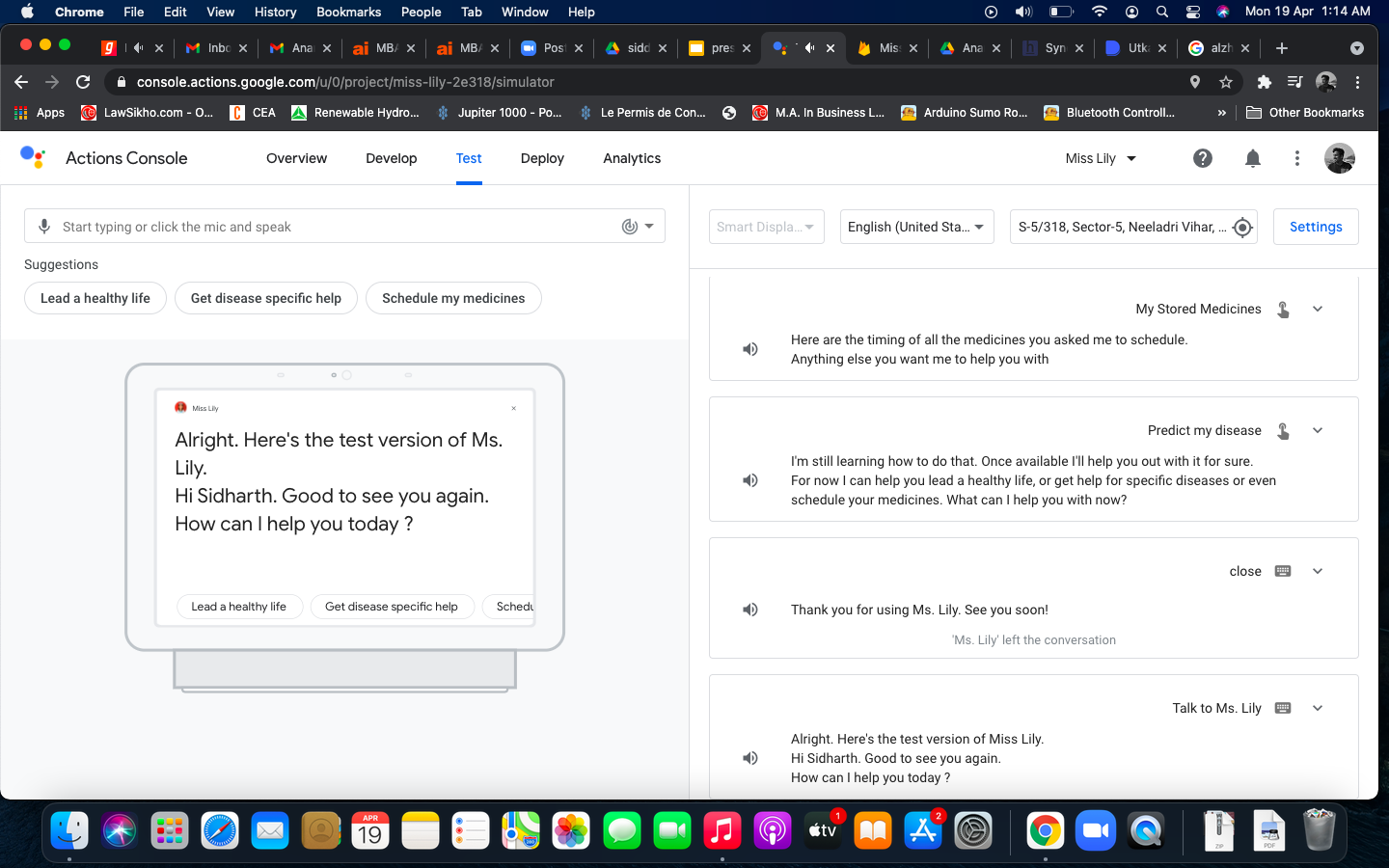This screenshot has width=1389, height=868.
Task: Click the touch icon beside Predict my disease
Action: click(1283, 430)
